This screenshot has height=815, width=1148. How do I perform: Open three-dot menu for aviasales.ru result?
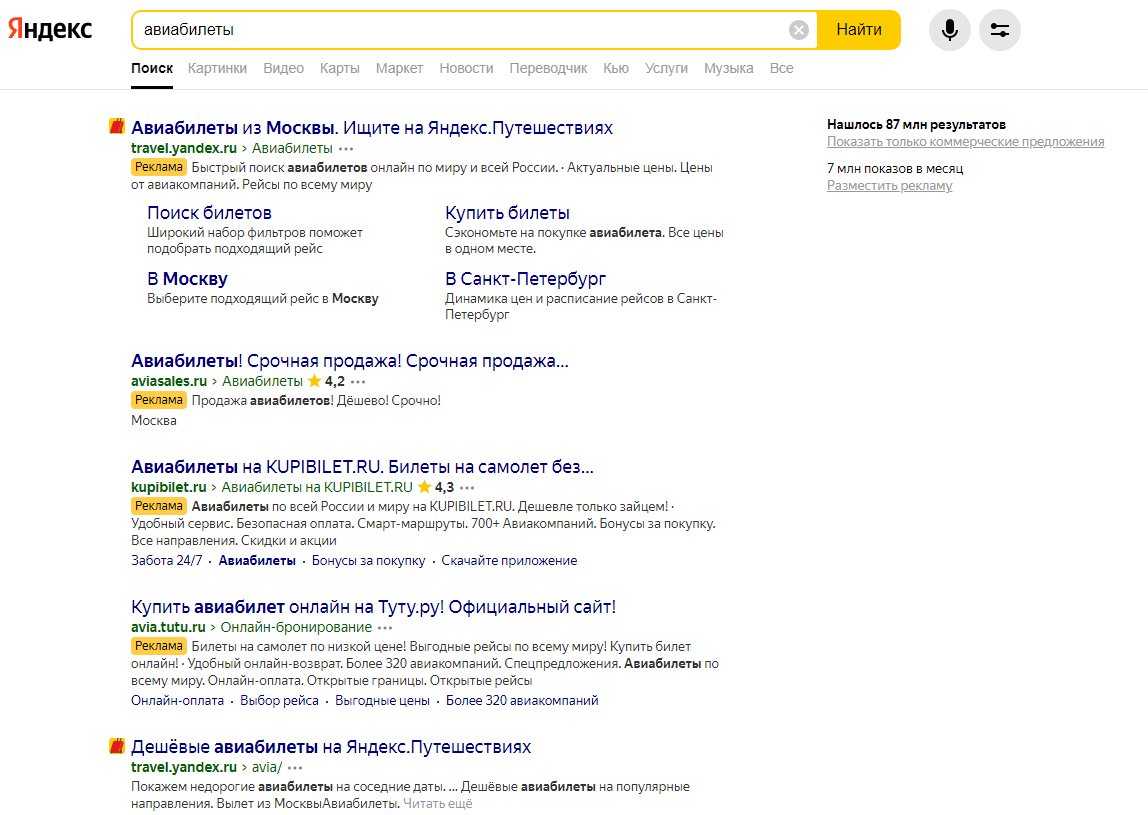click(x=358, y=381)
